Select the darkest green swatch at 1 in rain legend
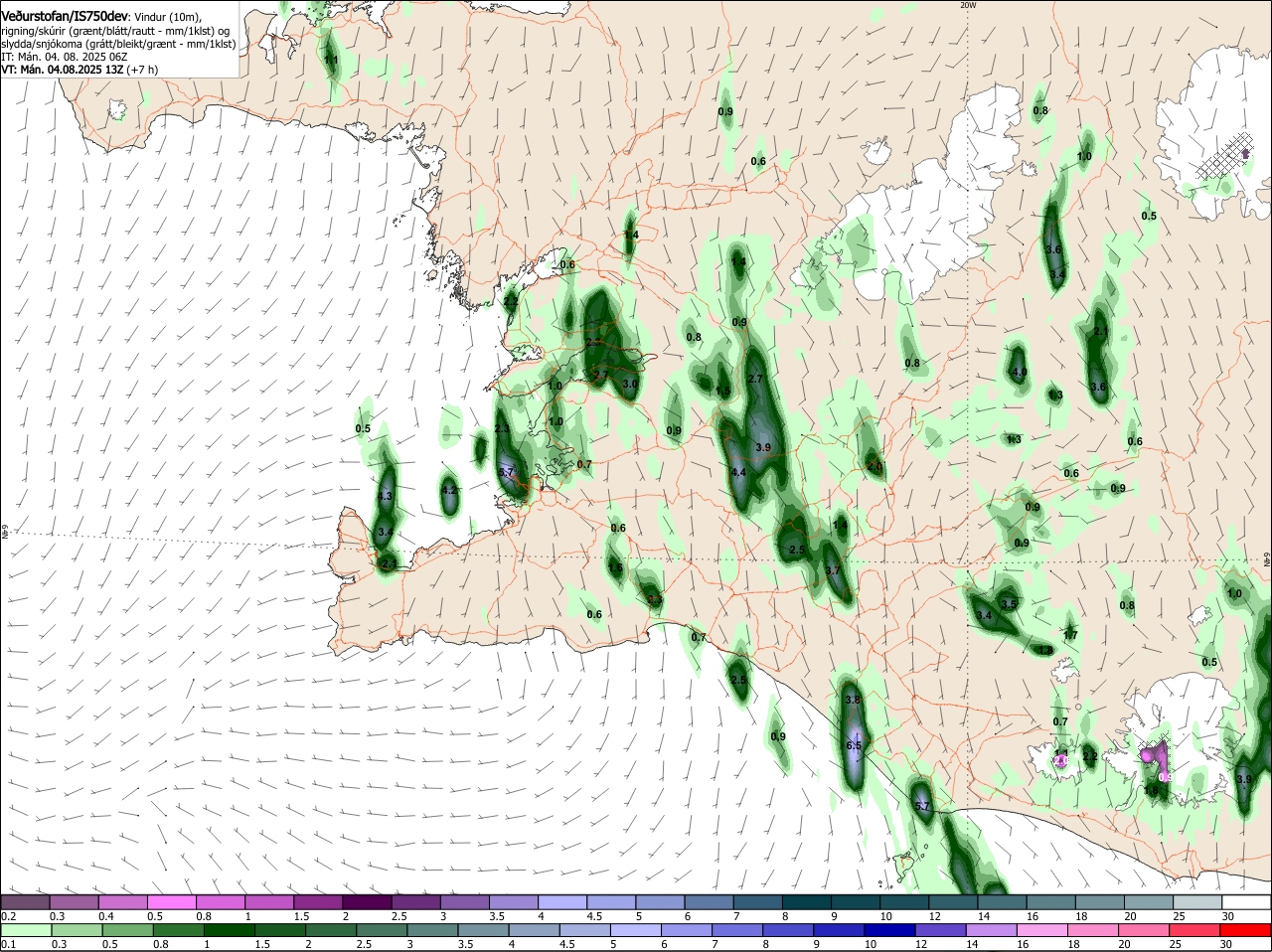This screenshot has width=1272, height=952. pyautogui.click(x=229, y=930)
